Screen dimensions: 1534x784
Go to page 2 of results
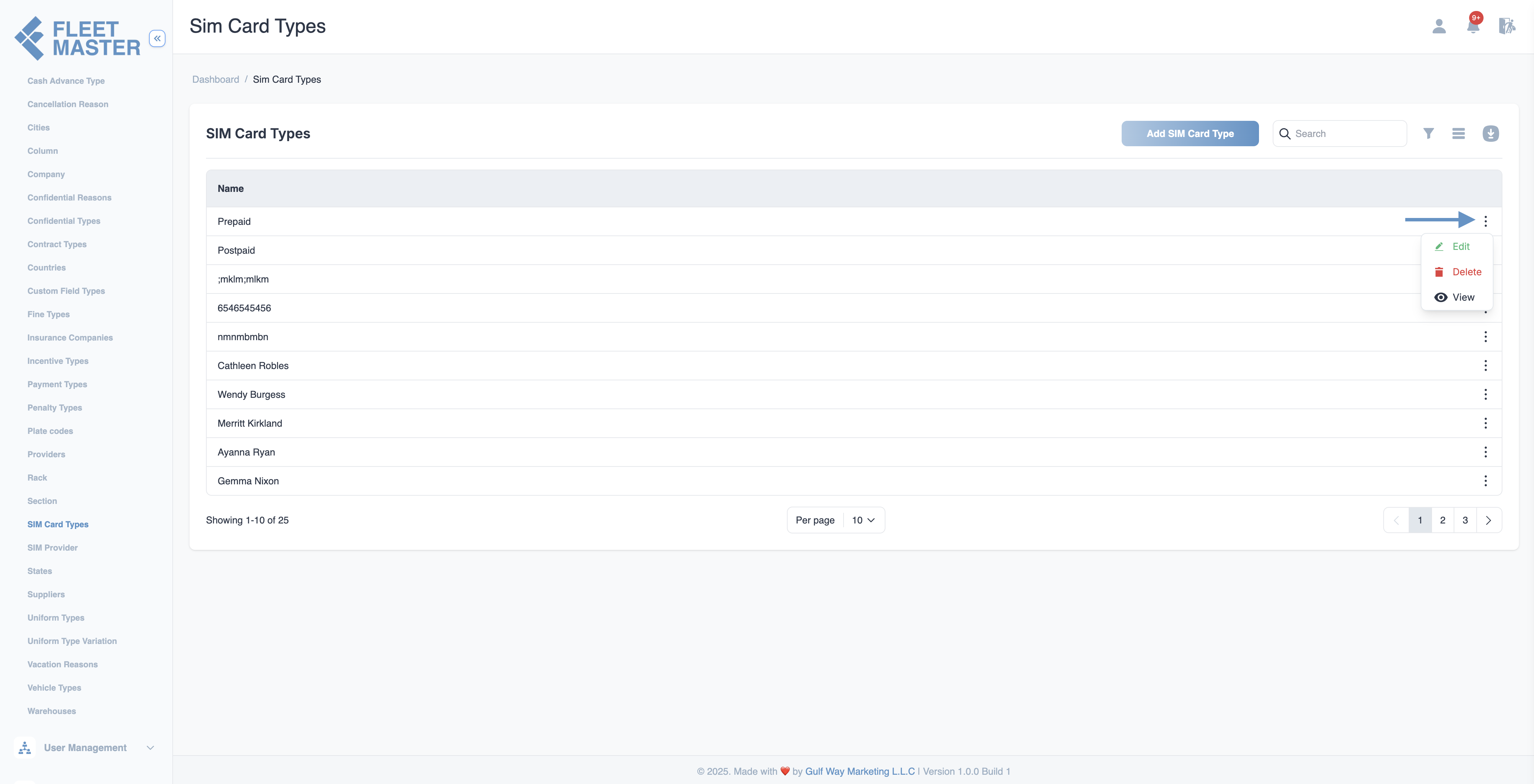click(1442, 520)
